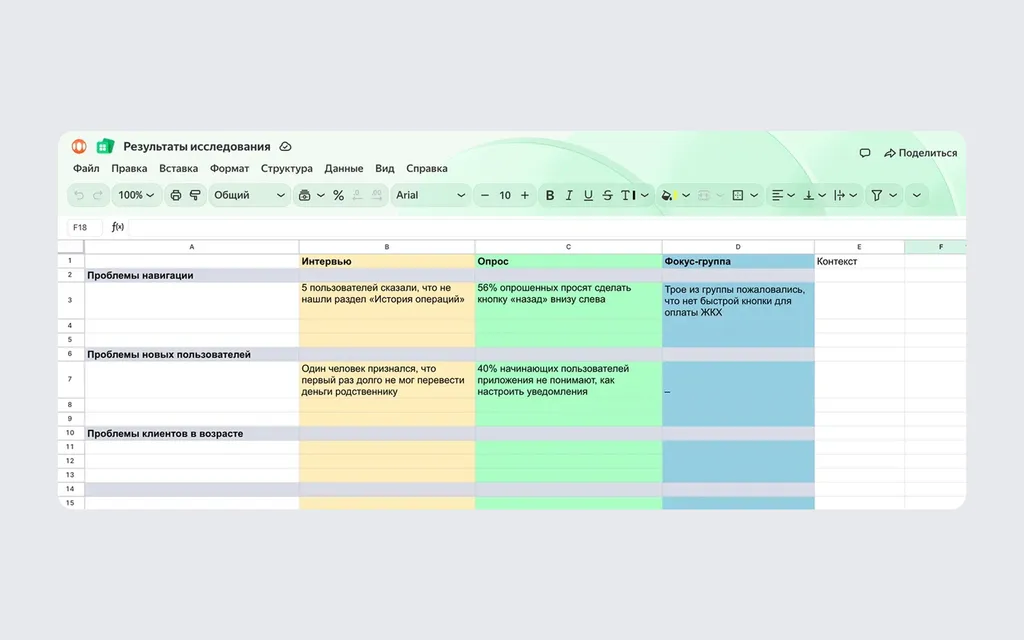Click decrease decimal places icon
Screen dimensions: 1024x640
[357, 195]
